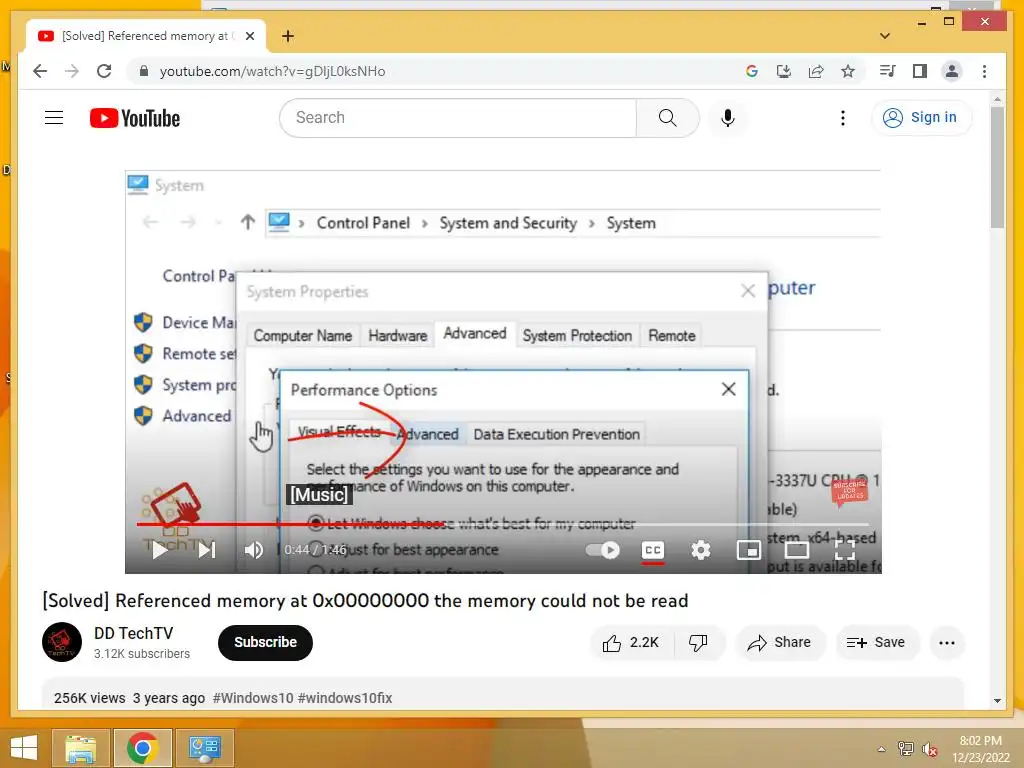Enter full screen mode
Image resolution: width=1024 pixels, height=768 pixels.
[845, 550]
